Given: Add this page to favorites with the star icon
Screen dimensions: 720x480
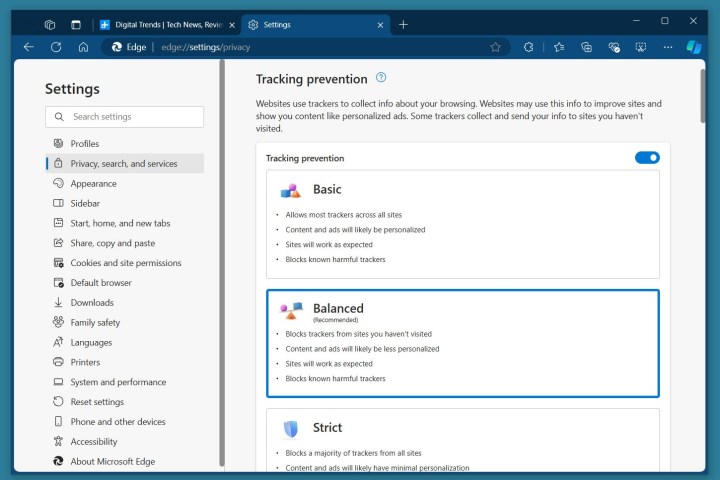Looking at the screenshot, I should point(495,46).
